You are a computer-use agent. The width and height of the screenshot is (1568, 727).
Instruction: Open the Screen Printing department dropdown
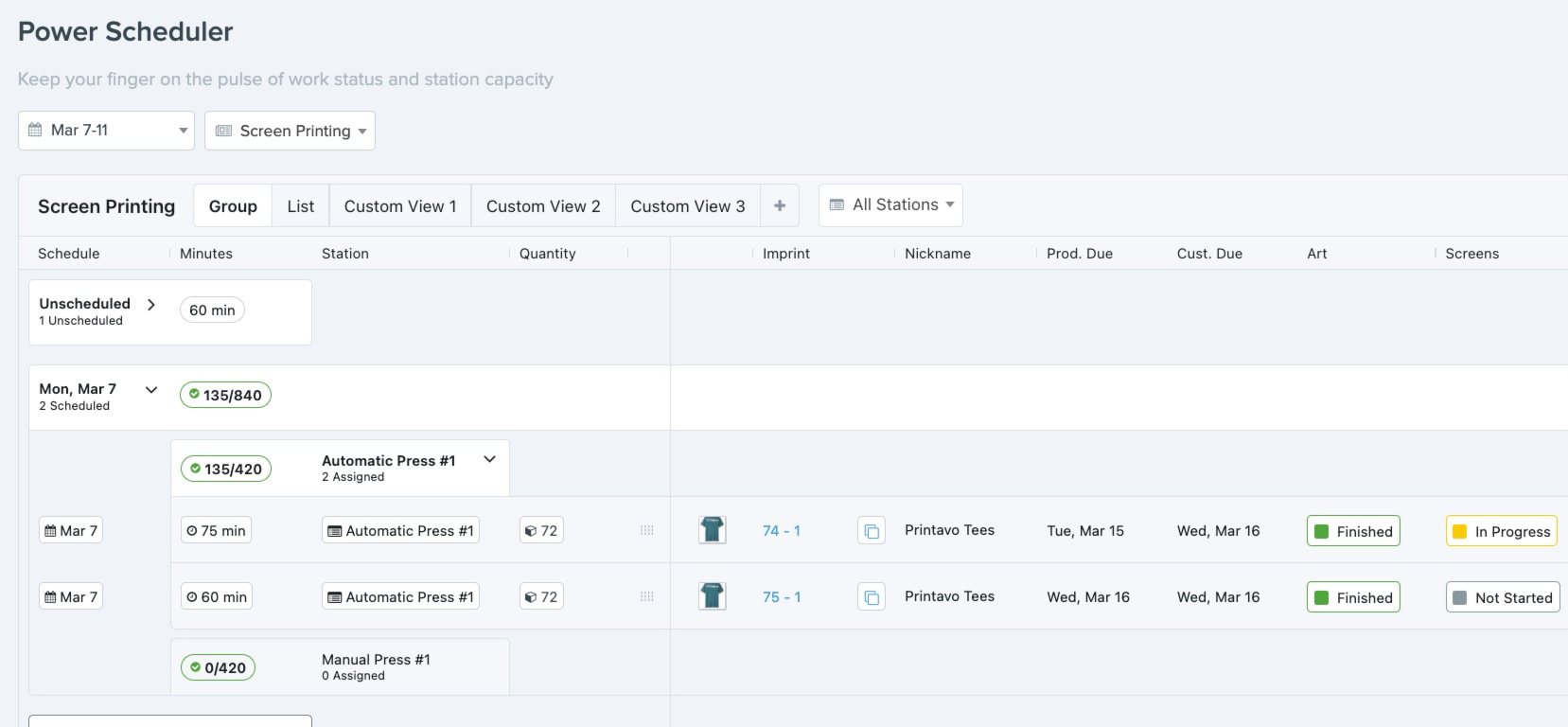tap(290, 131)
